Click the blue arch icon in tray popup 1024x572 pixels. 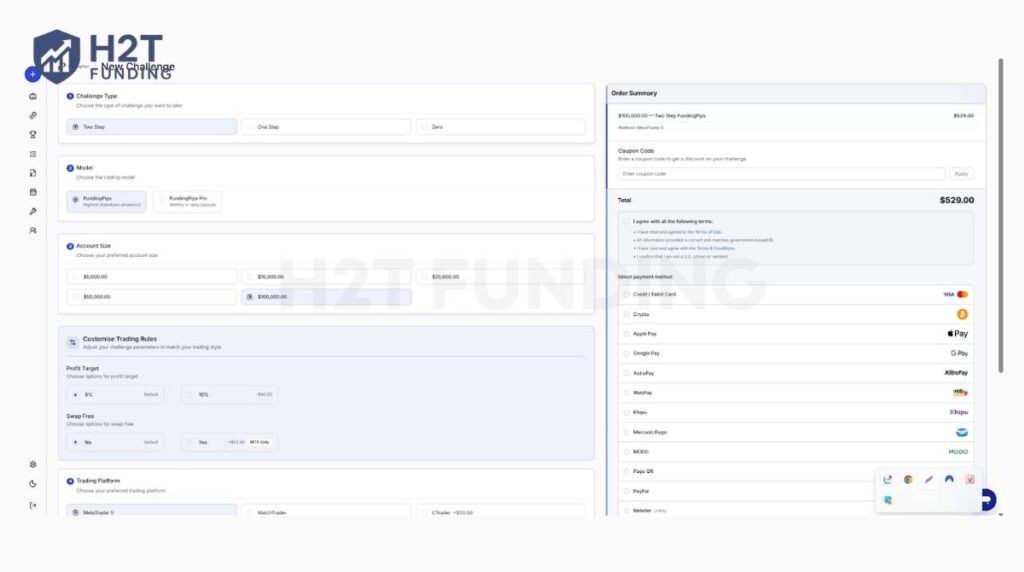(x=949, y=479)
